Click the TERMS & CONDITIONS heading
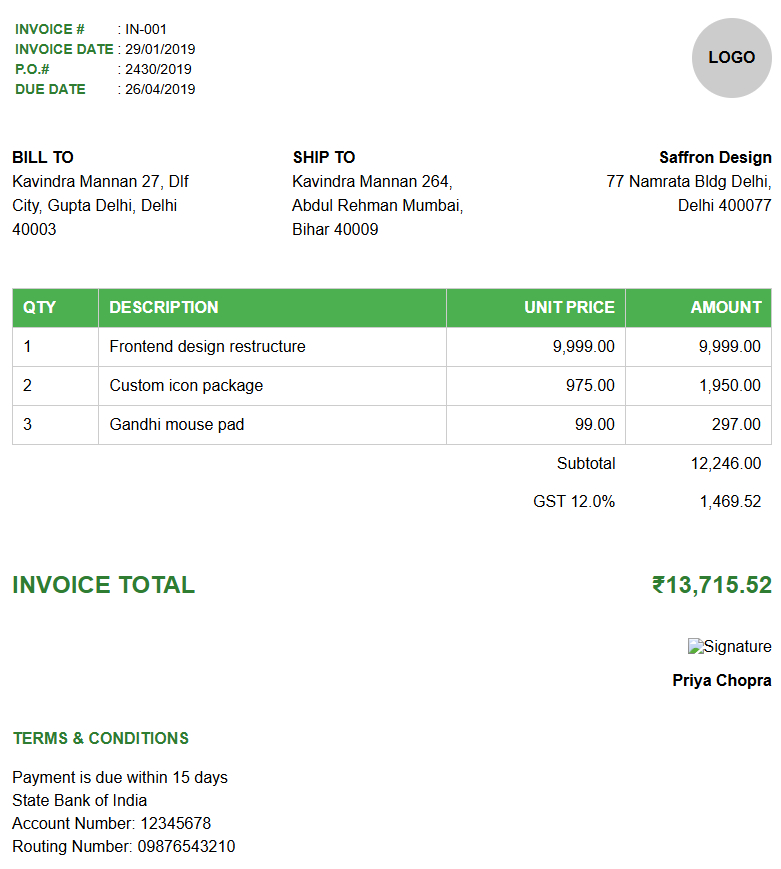781x869 pixels. 101,738
